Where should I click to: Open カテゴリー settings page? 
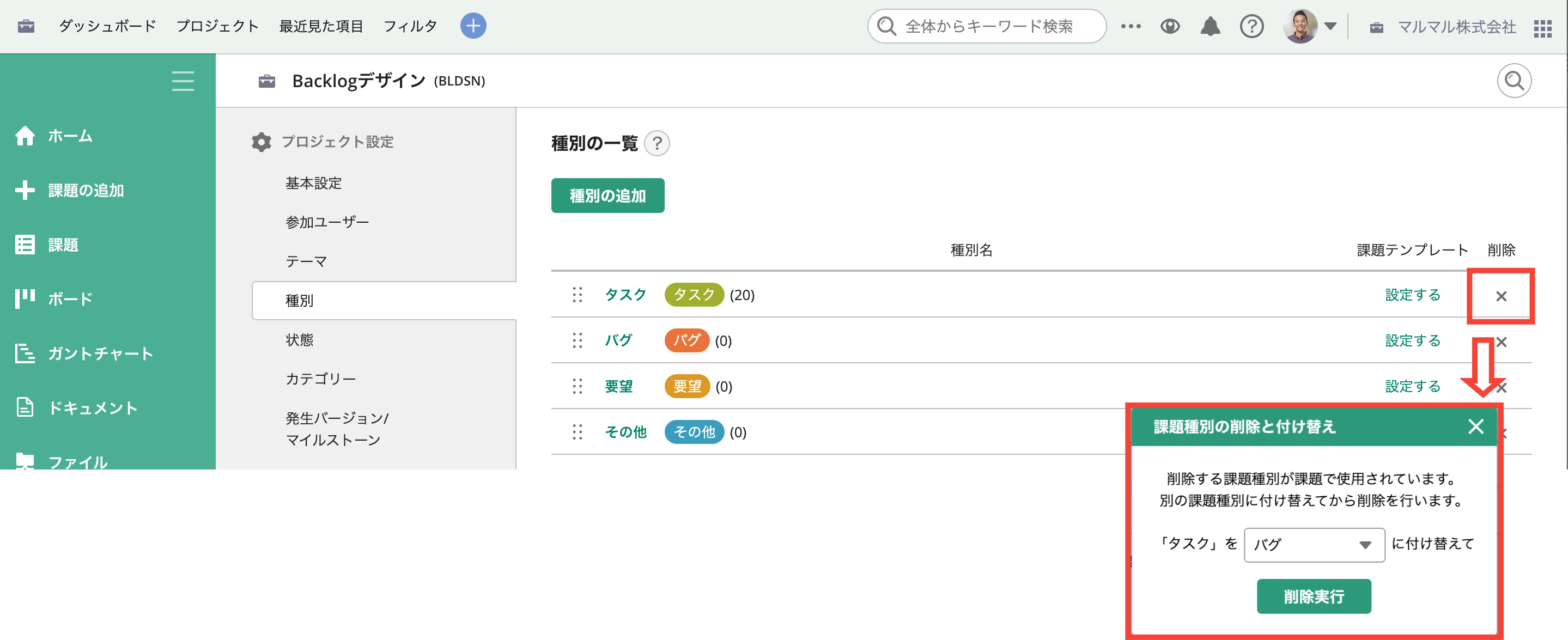tap(321, 379)
